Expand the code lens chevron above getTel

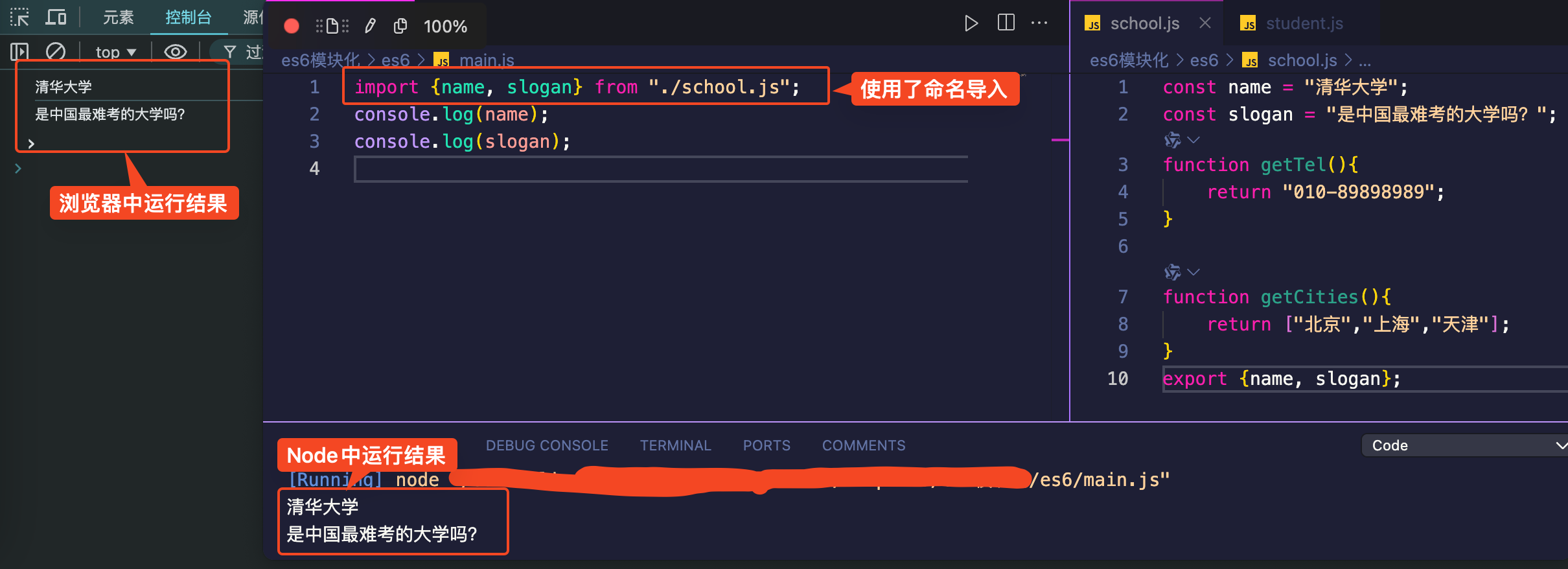coord(1193,140)
